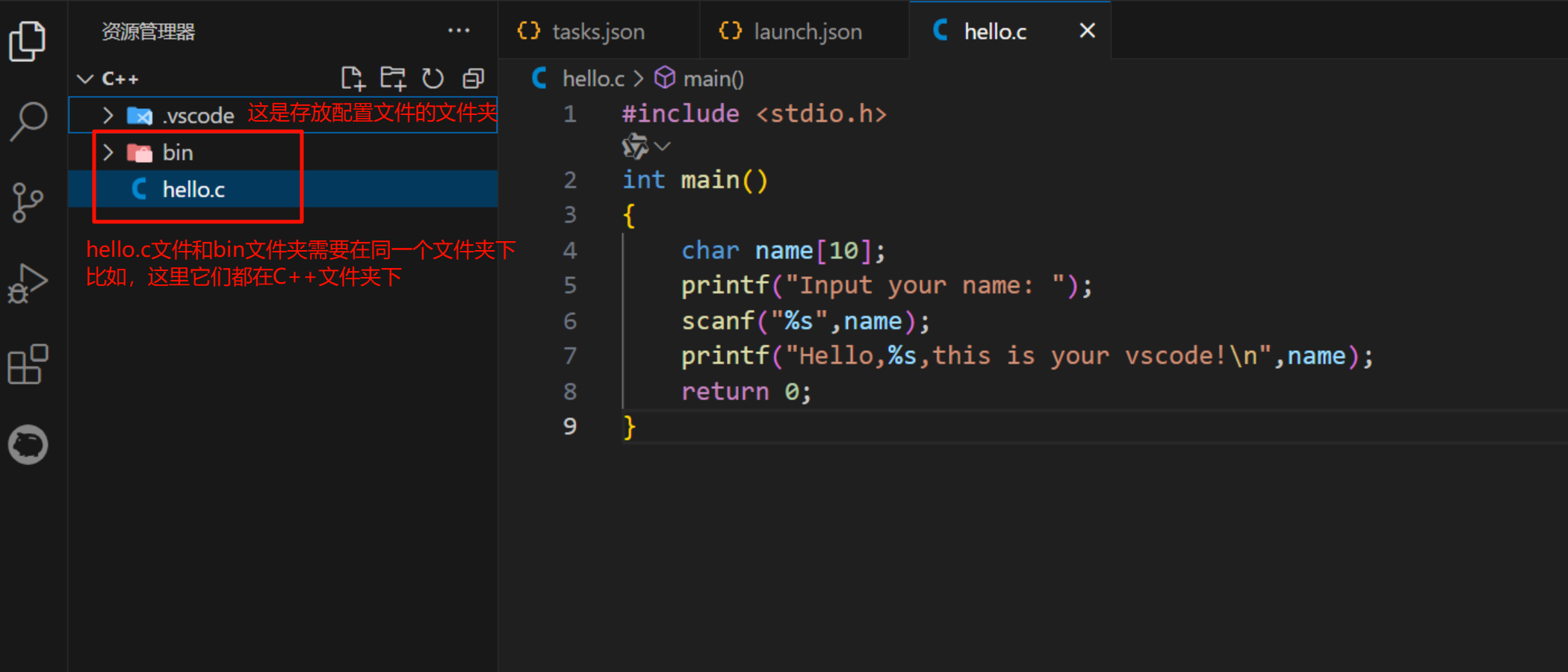
Task: Click the 资源管理器 panel title
Action: pos(148,31)
